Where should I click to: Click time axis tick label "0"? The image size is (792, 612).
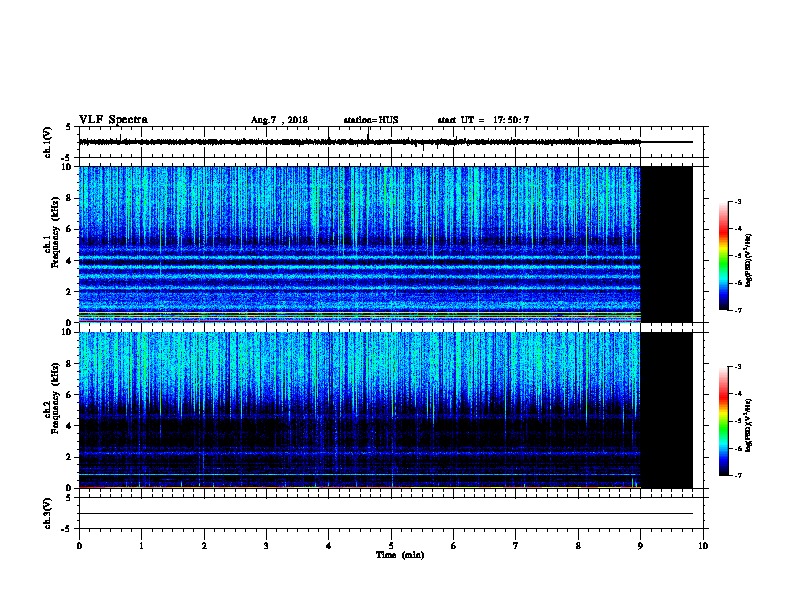tap(79, 546)
